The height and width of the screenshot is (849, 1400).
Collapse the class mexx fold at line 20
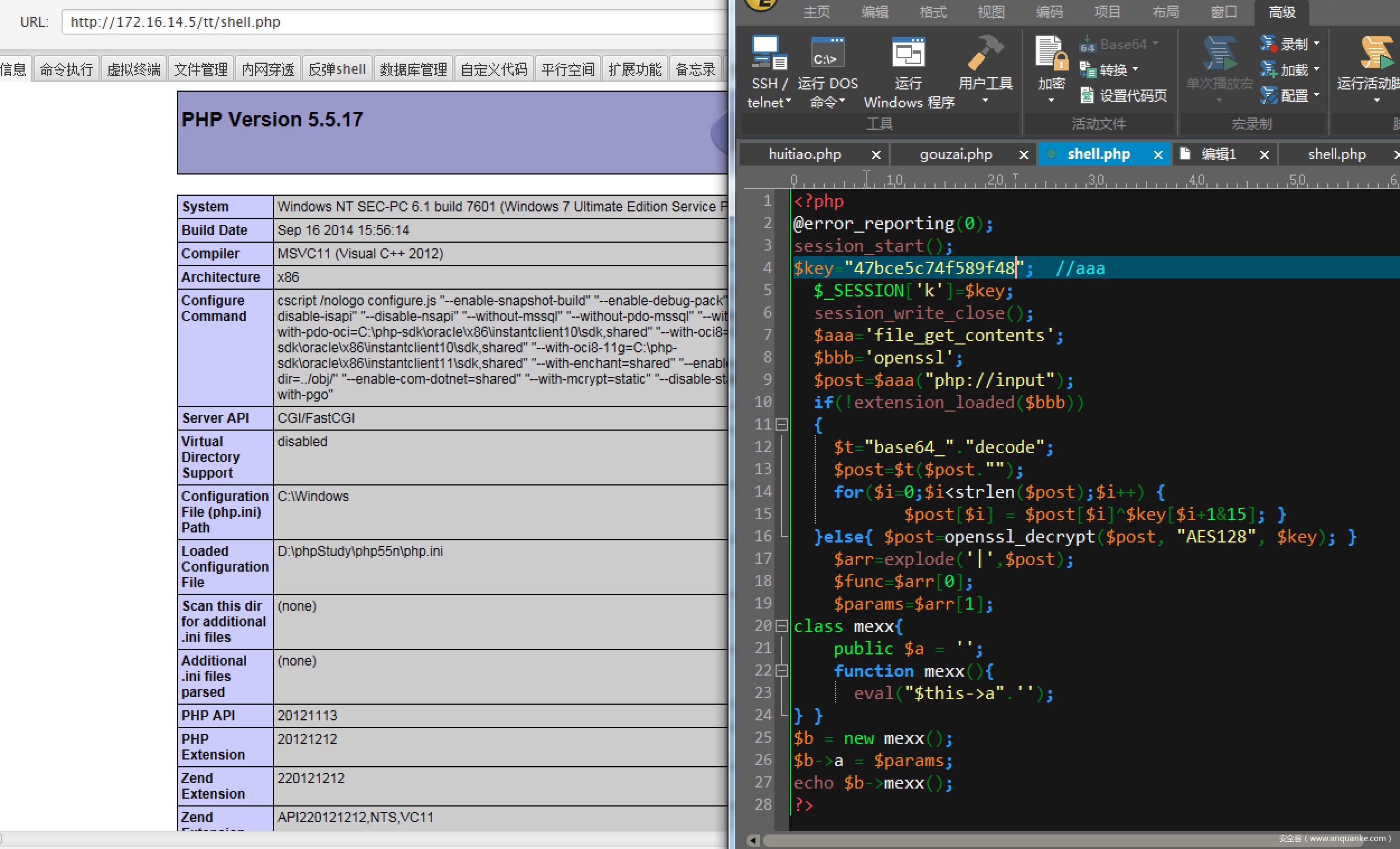(x=782, y=626)
